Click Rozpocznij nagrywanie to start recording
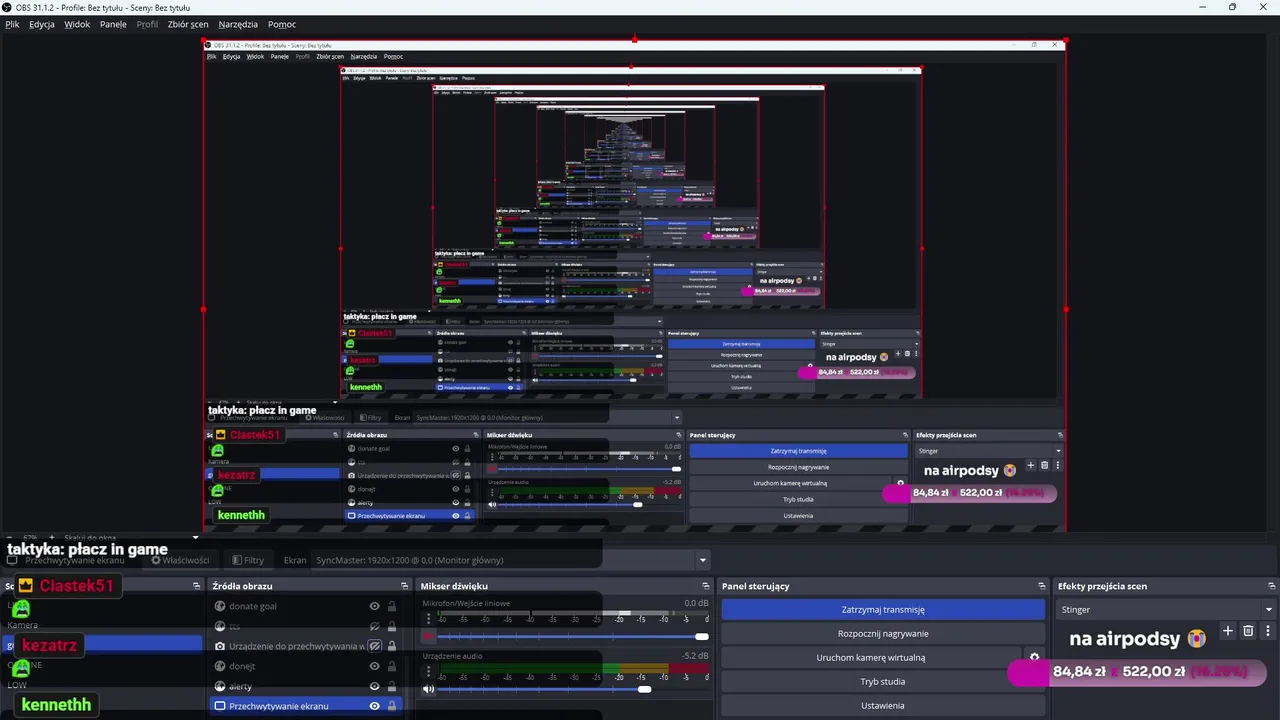This screenshot has height=720, width=1280. tap(883, 633)
